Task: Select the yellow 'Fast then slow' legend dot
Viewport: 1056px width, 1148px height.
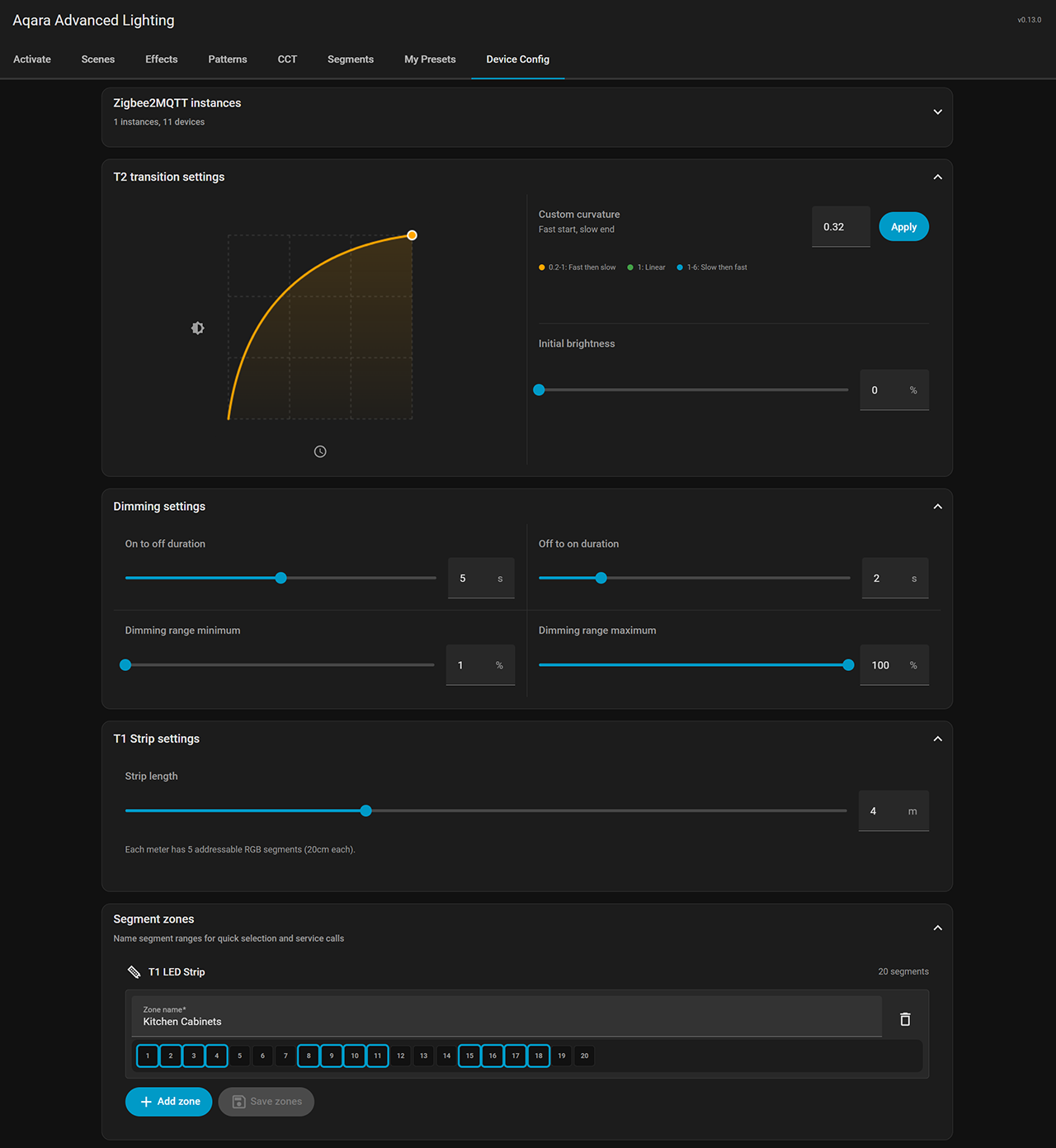Action: 541,267
